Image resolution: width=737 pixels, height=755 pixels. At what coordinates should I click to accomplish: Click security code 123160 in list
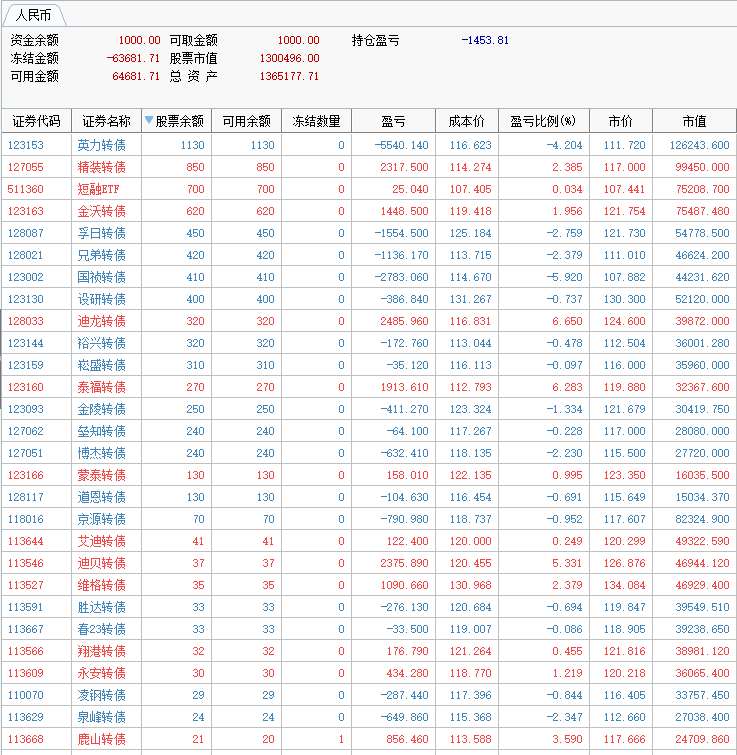26,387
